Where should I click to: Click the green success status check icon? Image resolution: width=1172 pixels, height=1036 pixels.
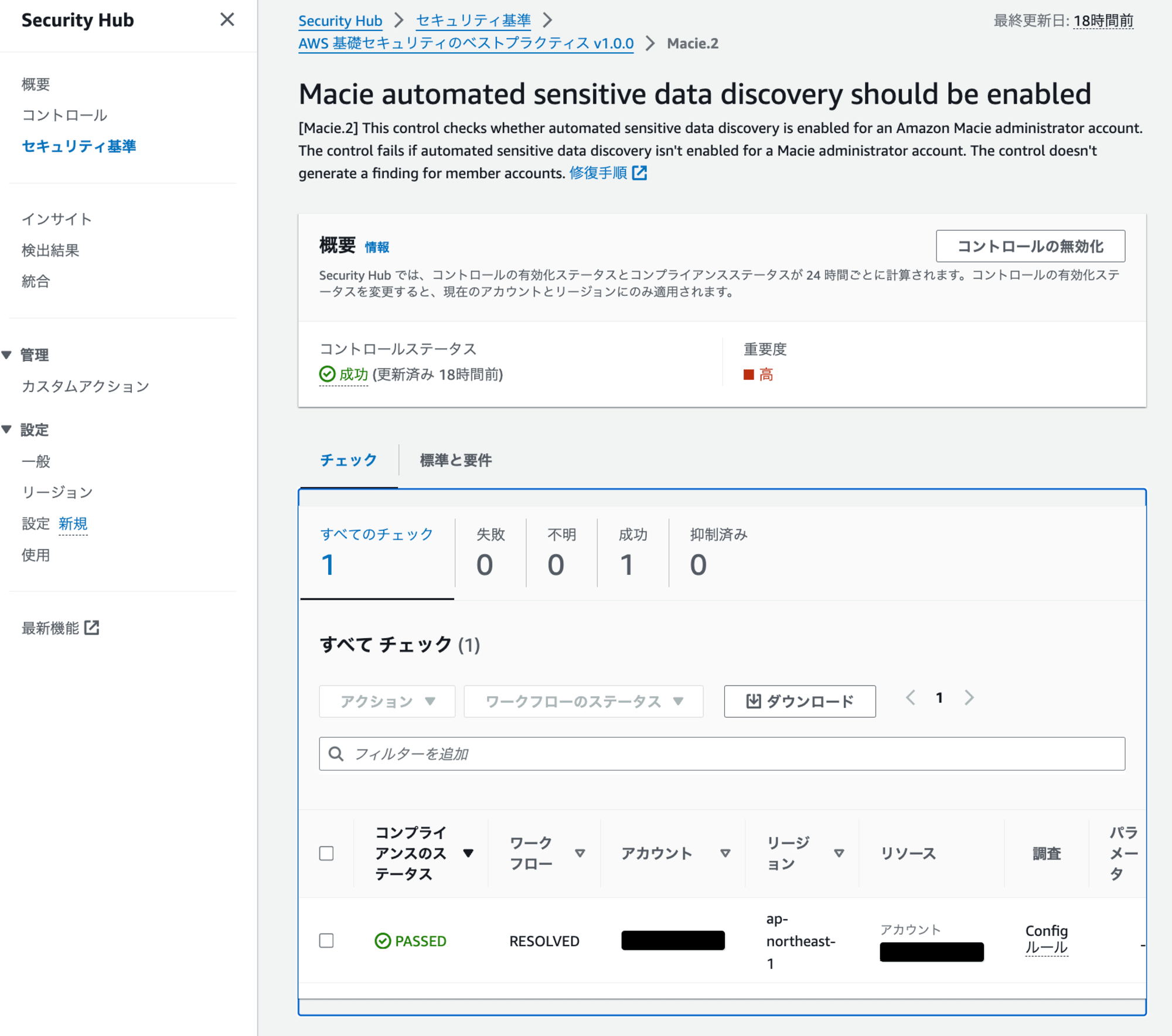point(327,374)
